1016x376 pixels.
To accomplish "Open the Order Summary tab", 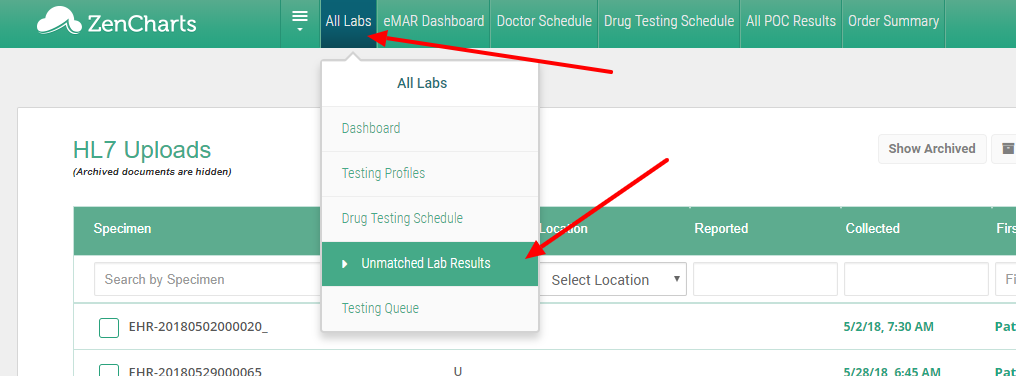I will [x=894, y=21].
